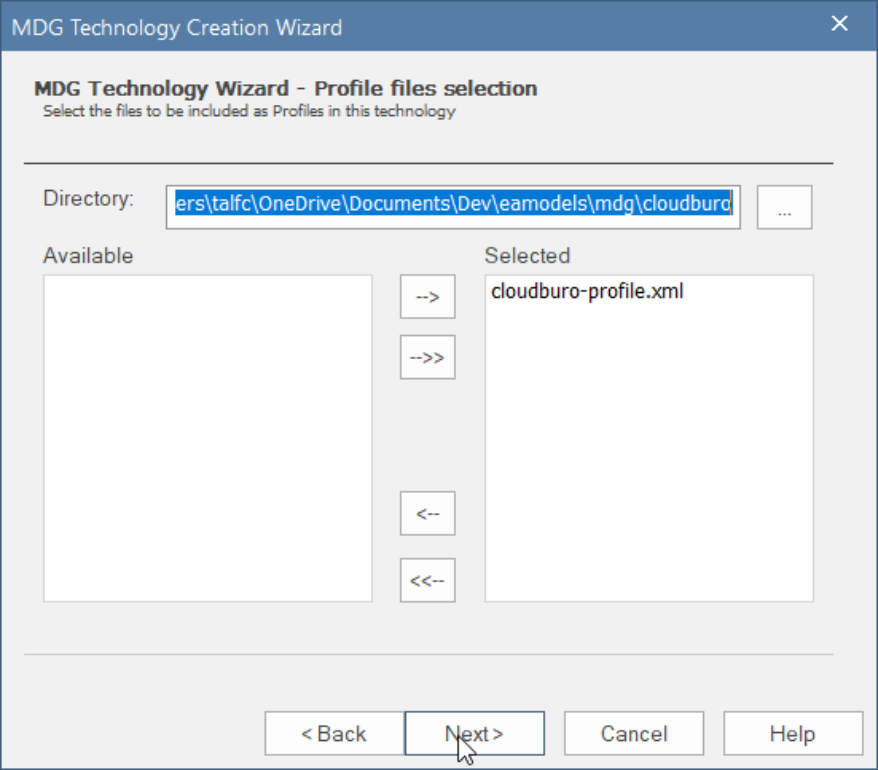Click the wizard window title bar text
Screen dimensions: 878x770
pyautogui.click(x=177, y=27)
